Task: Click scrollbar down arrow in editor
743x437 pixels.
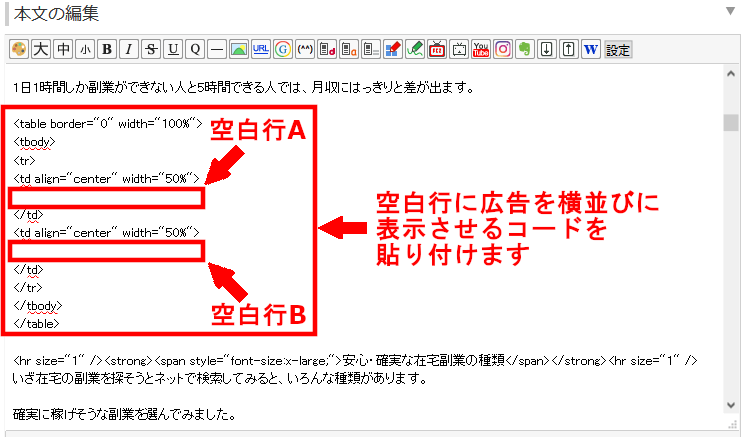Action: 731,405
